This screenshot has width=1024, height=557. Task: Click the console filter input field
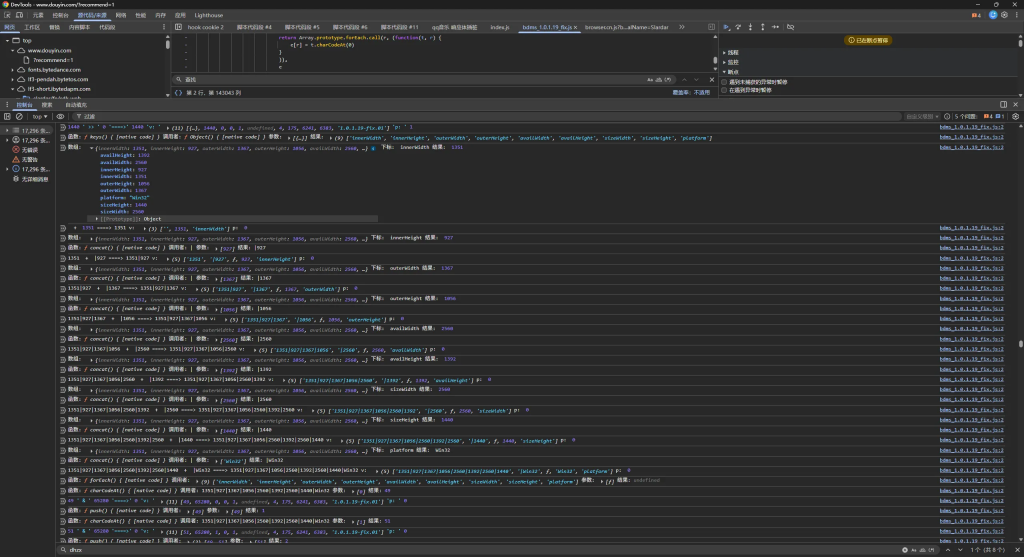(150, 116)
